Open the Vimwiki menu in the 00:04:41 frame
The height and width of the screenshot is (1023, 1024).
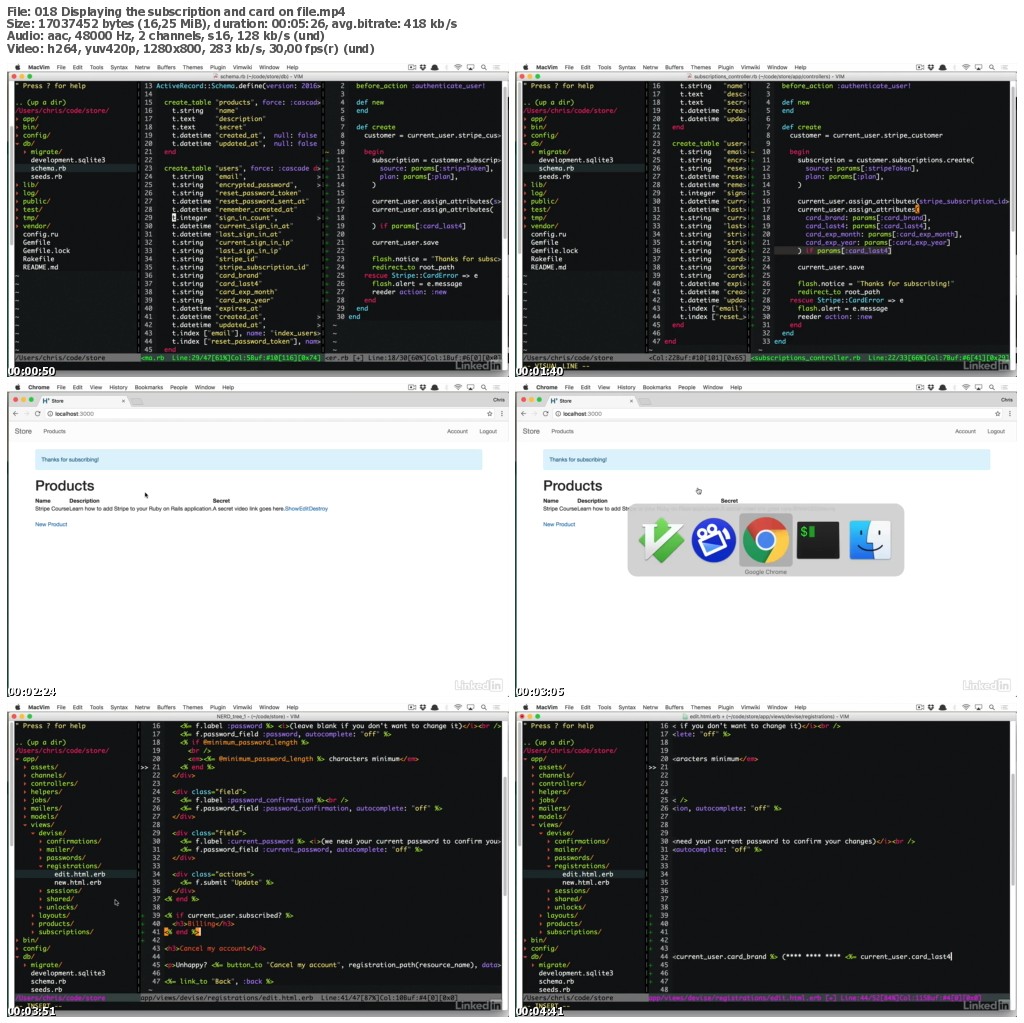tap(750, 707)
